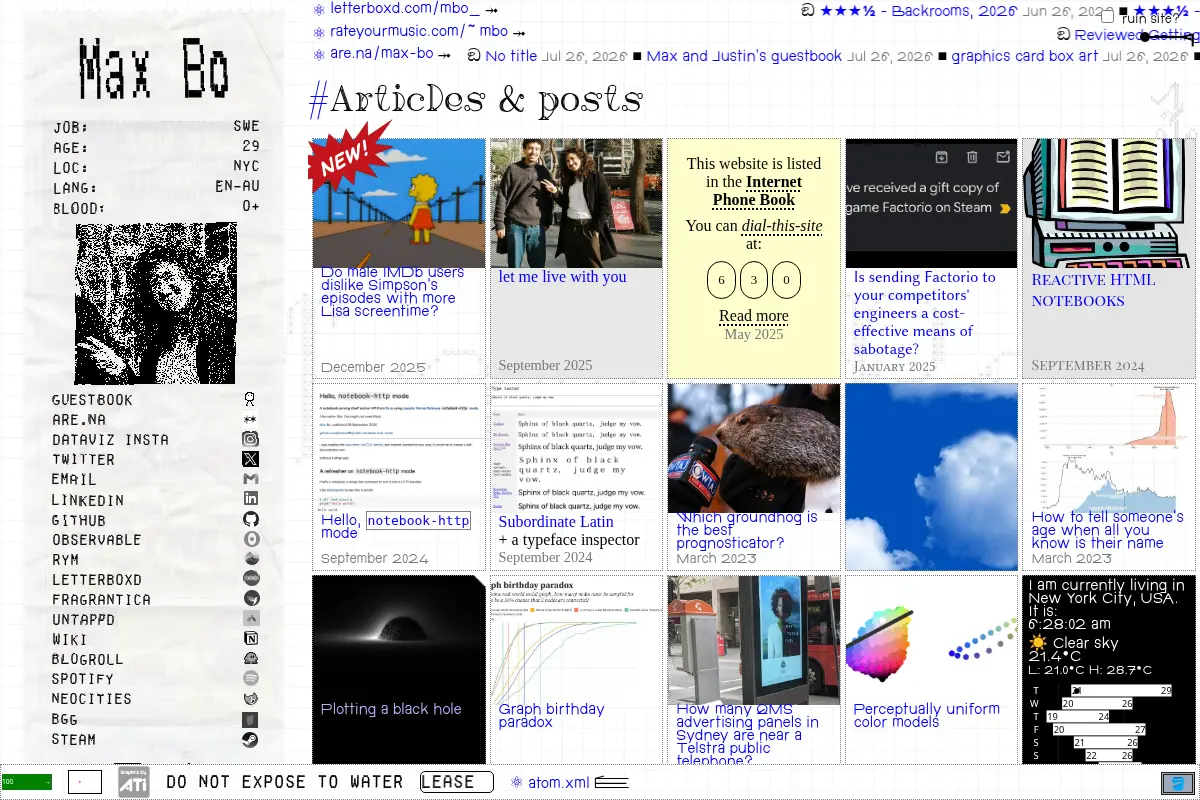Open the blue sky clouds post thumbnail
The width and height of the screenshot is (1200, 800).
[932, 477]
